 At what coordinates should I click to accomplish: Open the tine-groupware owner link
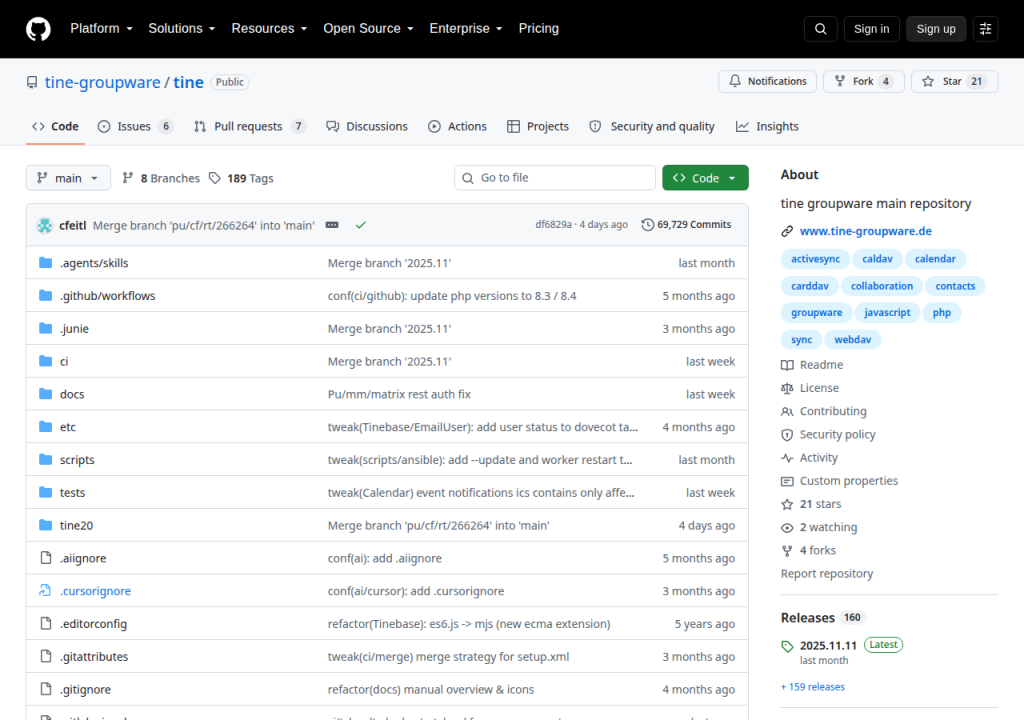[x=103, y=82]
